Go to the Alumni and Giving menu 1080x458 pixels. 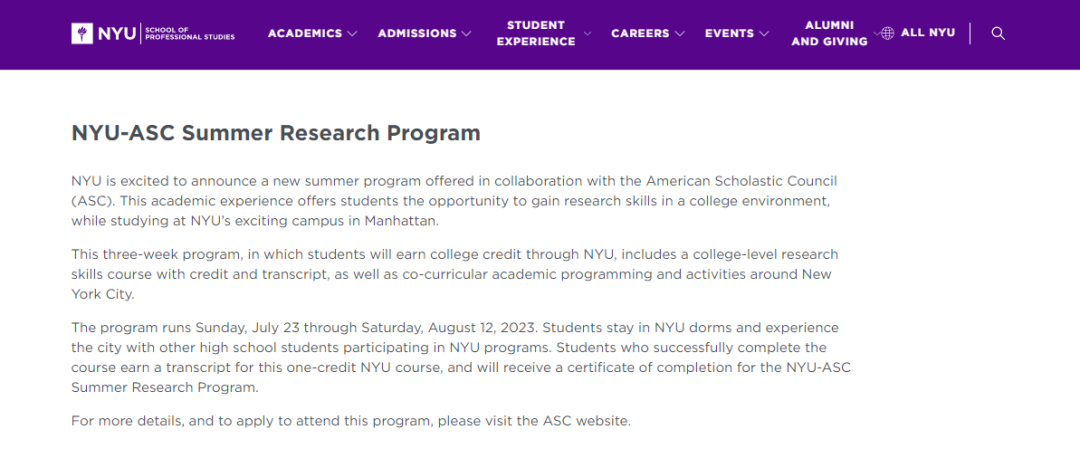(829, 33)
